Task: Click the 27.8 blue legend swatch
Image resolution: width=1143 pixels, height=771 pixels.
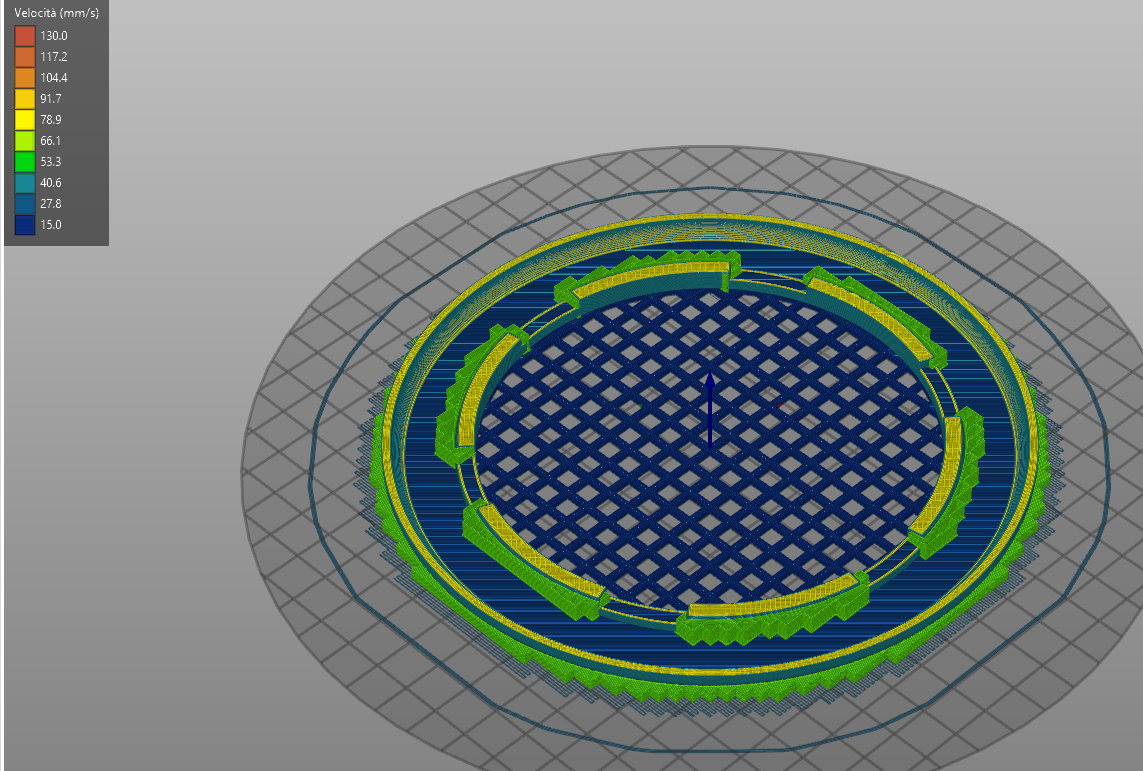Action: click(25, 204)
